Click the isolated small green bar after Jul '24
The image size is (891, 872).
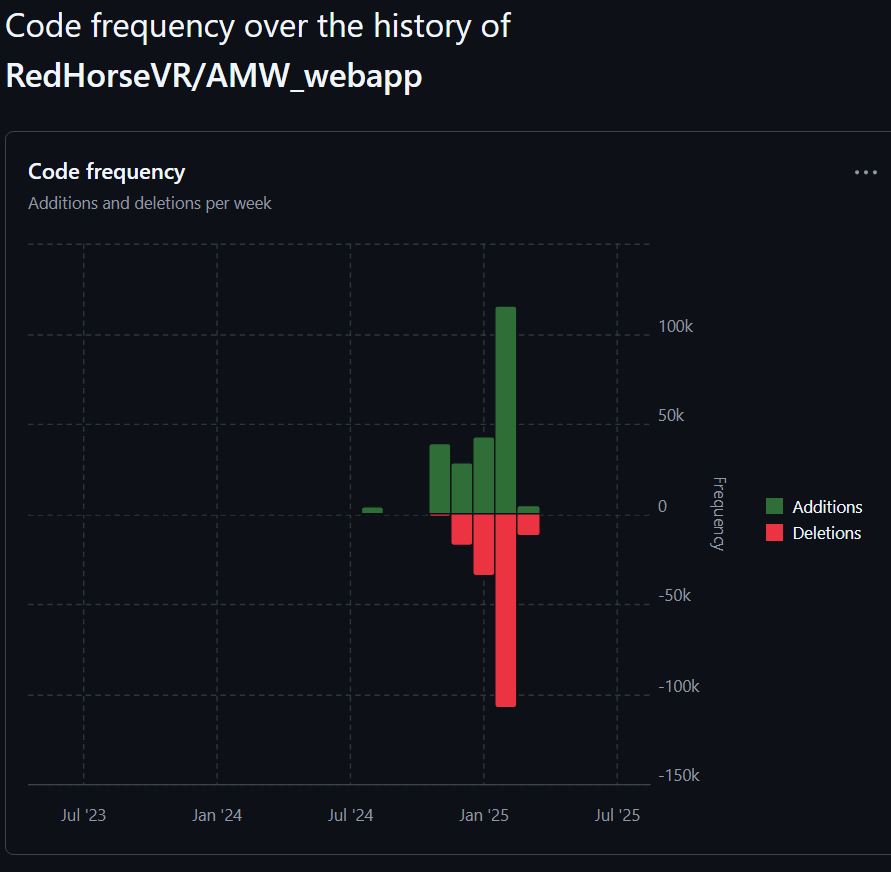tap(372, 510)
